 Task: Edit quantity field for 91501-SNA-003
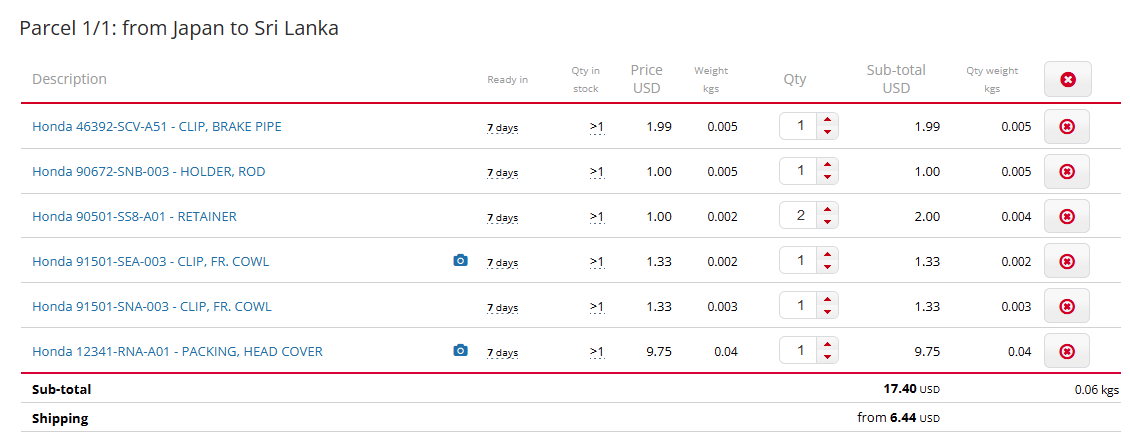click(x=798, y=306)
